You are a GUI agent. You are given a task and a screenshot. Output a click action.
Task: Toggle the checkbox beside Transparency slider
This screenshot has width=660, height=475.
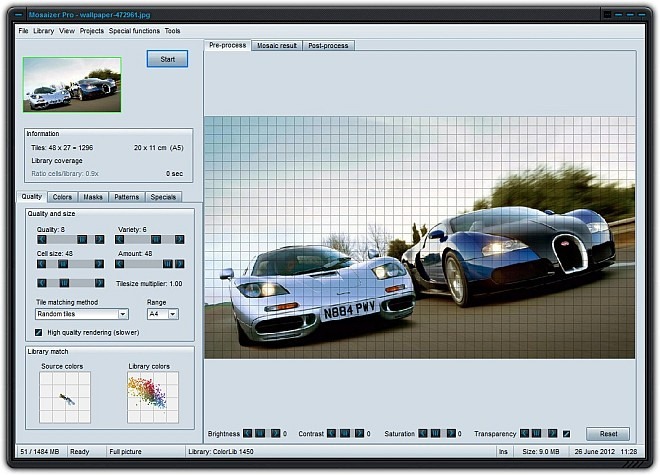[x=567, y=434]
